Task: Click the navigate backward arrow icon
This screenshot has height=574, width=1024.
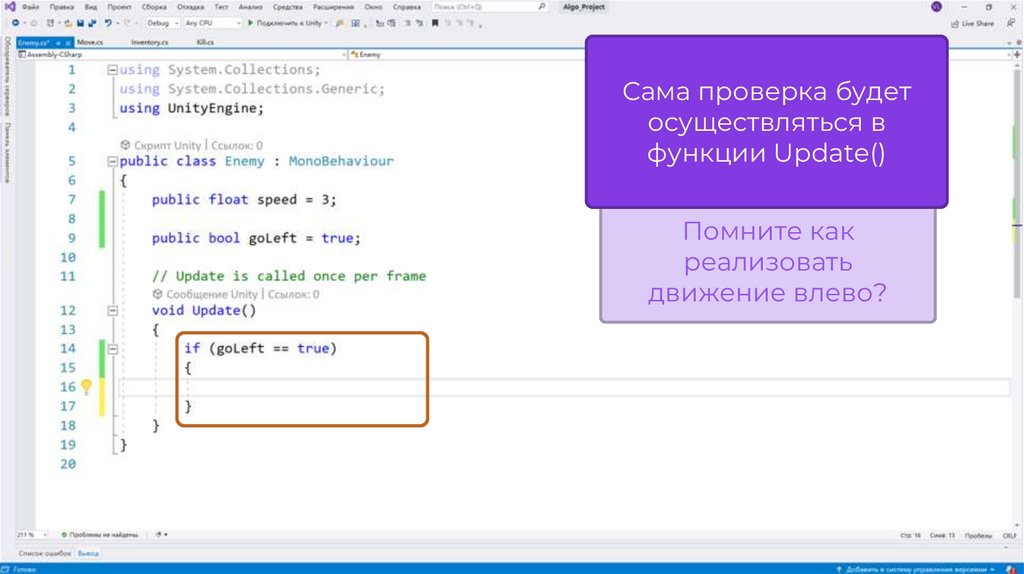Action: point(15,23)
